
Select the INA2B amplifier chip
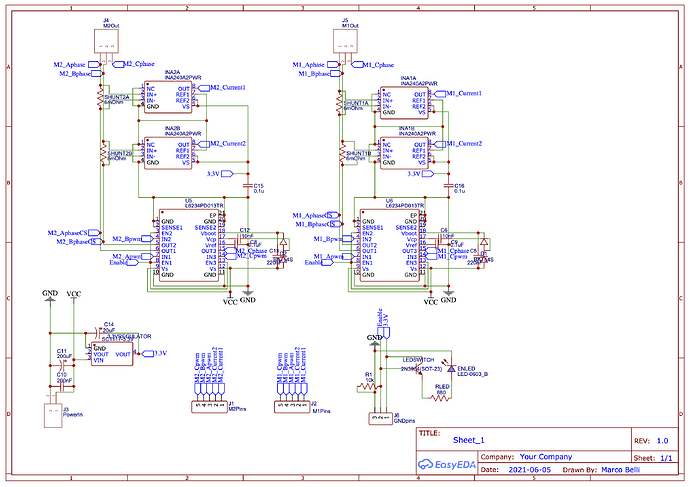(x=168, y=153)
